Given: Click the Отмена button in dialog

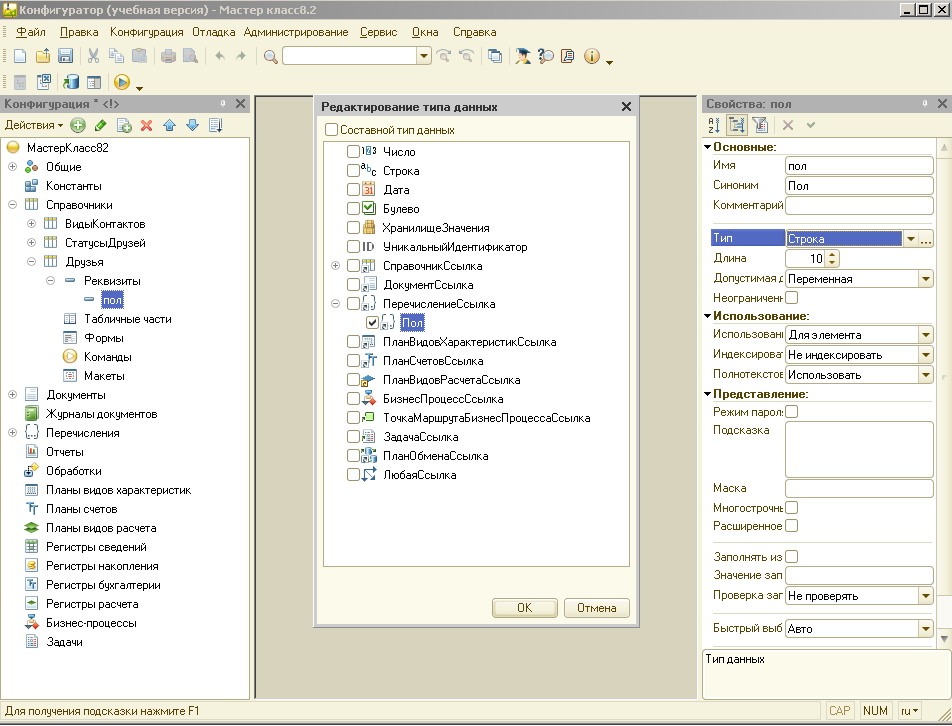Looking at the screenshot, I should pos(596,608).
